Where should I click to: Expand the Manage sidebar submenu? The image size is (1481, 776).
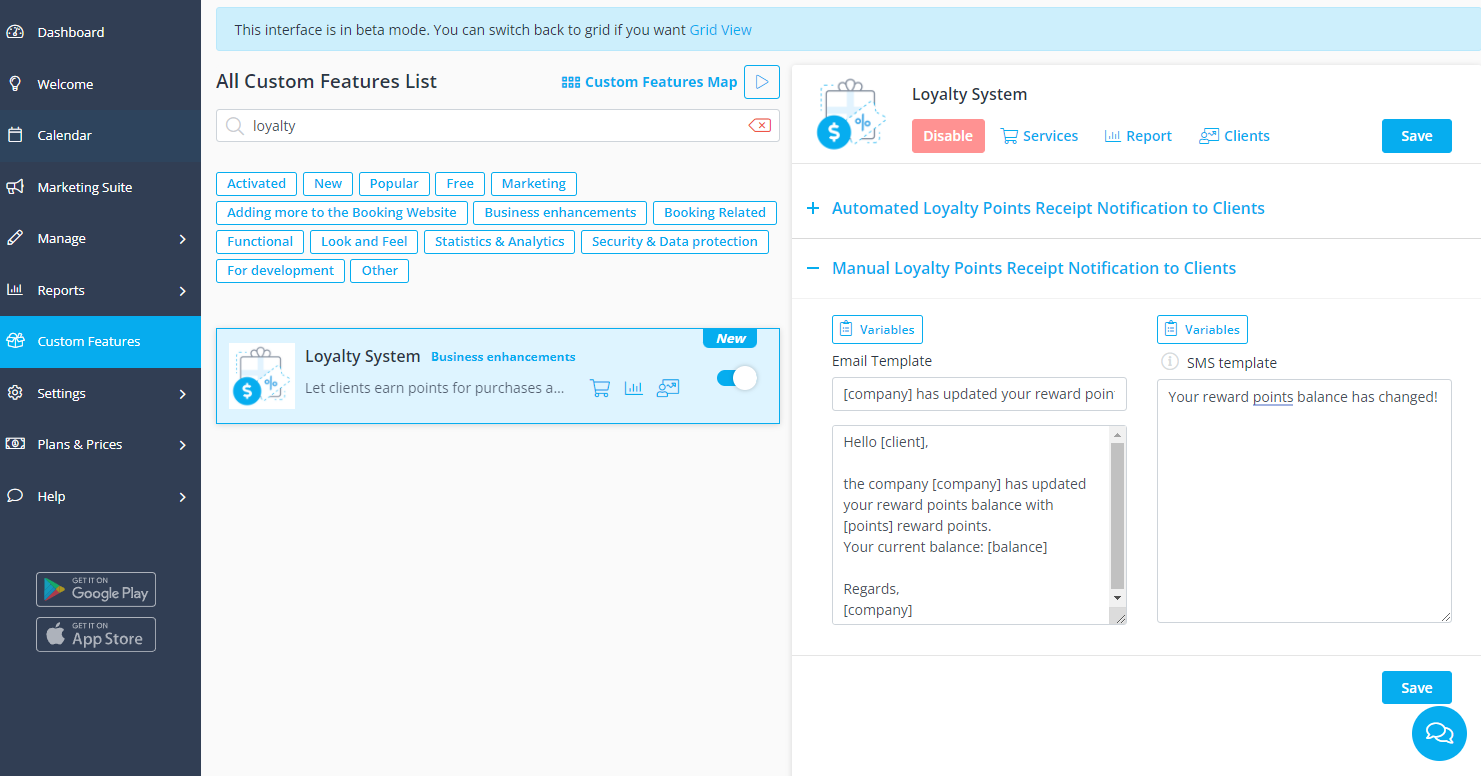(x=100, y=238)
